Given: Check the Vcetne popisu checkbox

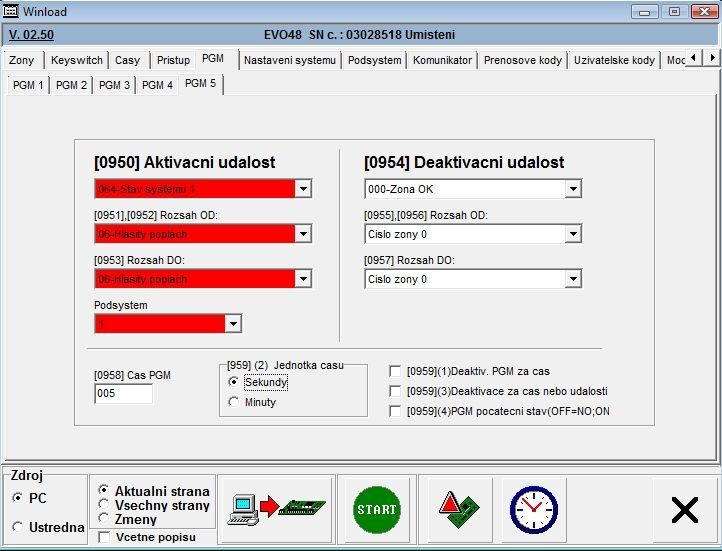Looking at the screenshot, I should click(105, 538).
